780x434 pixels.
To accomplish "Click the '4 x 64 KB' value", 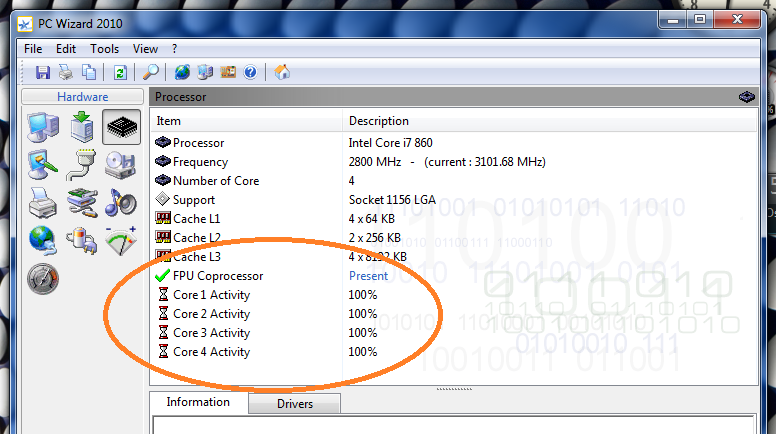I will pyautogui.click(x=372, y=218).
